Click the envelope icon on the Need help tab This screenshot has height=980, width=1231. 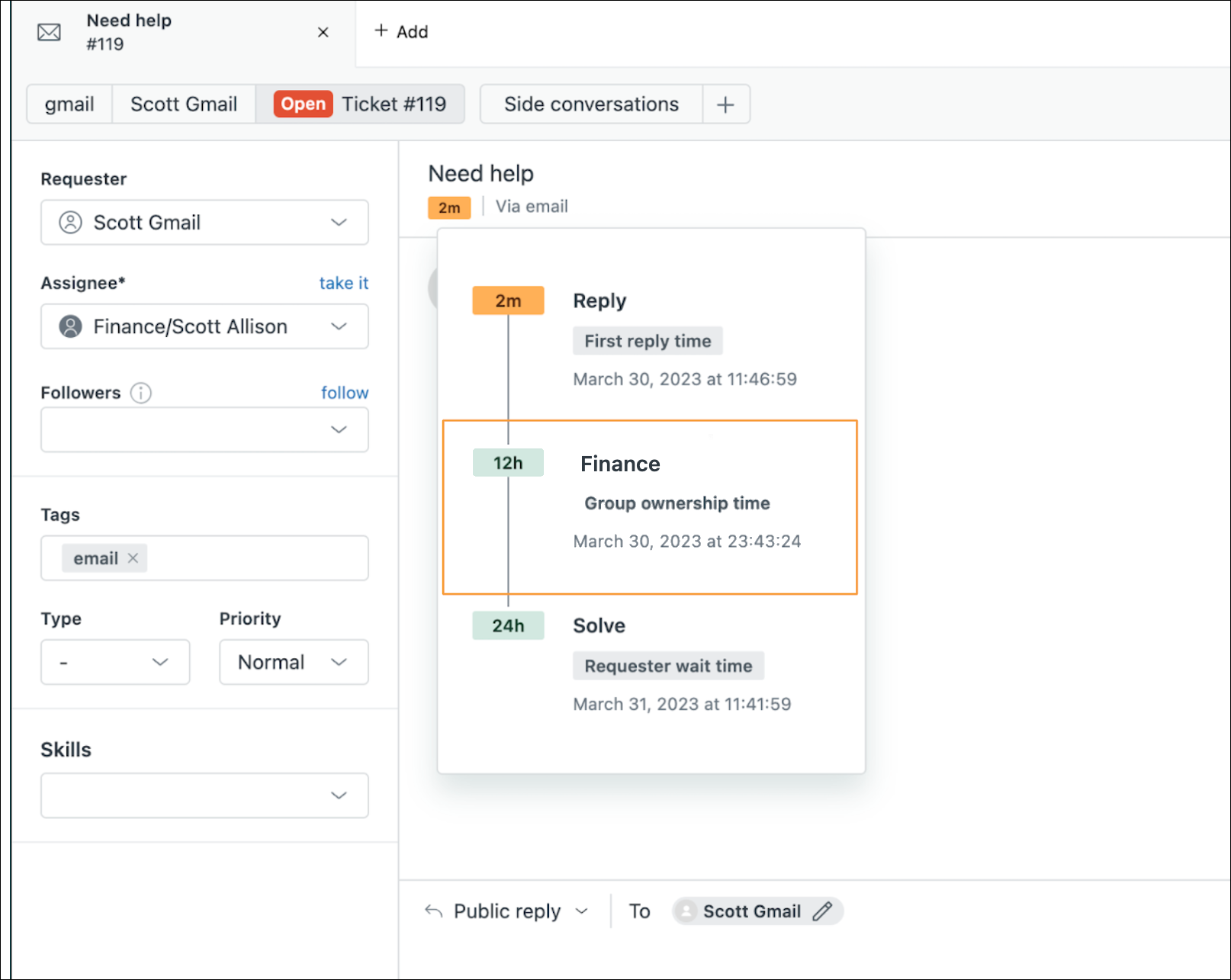coord(49,32)
